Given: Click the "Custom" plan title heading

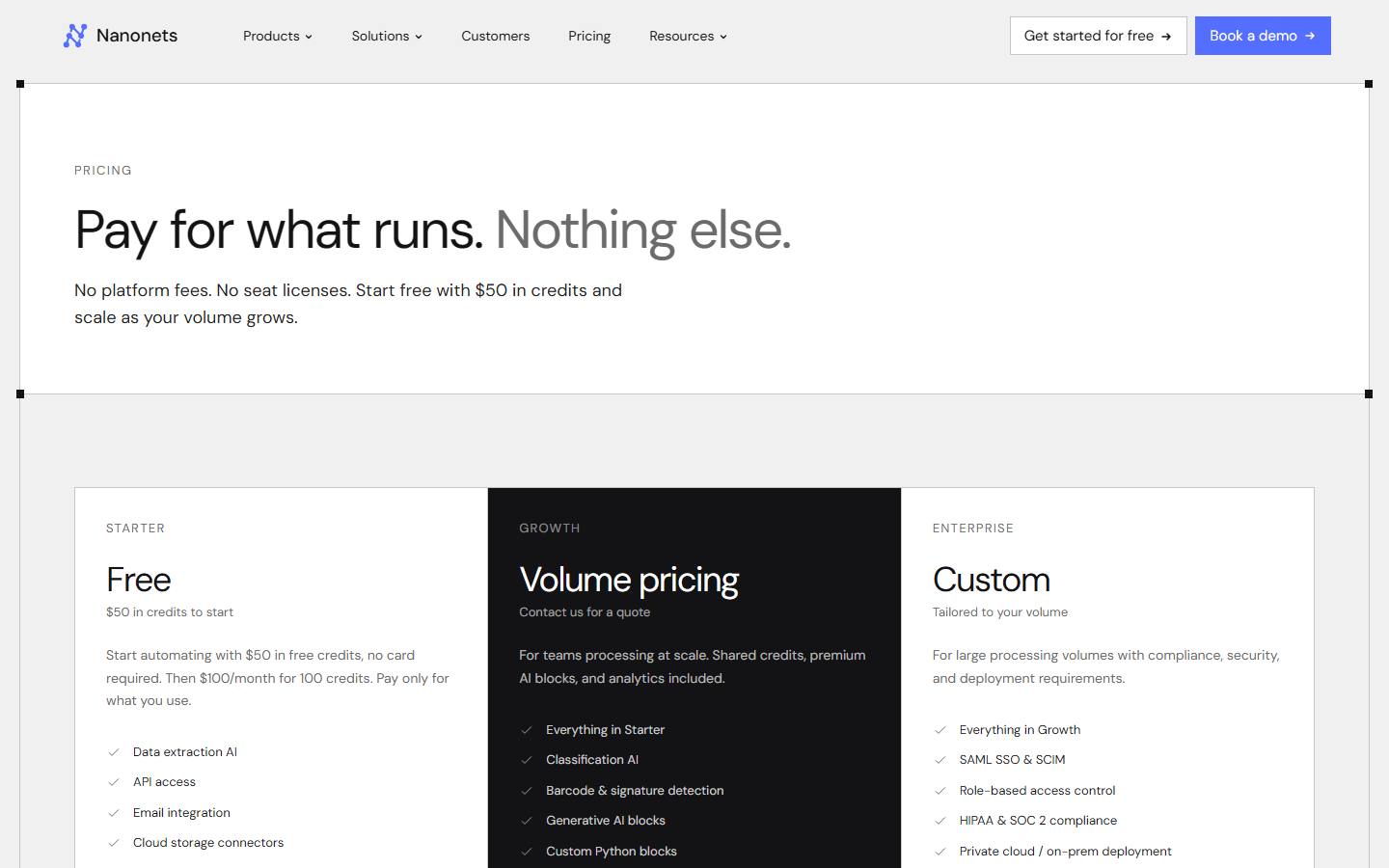Looking at the screenshot, I should [x=992, y=580].
